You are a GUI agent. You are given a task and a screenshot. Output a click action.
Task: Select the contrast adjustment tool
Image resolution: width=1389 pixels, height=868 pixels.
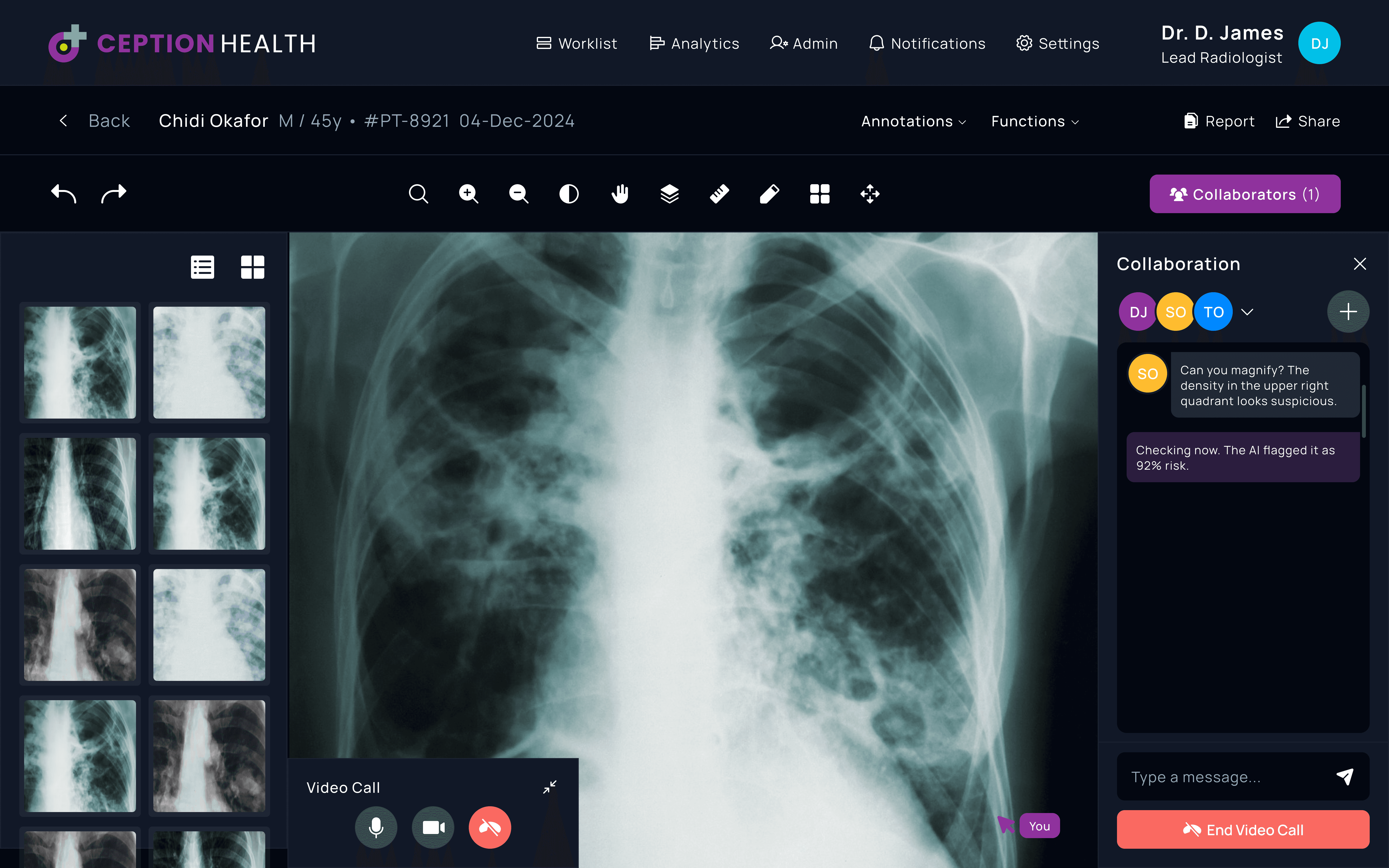[x=568, y=194]
